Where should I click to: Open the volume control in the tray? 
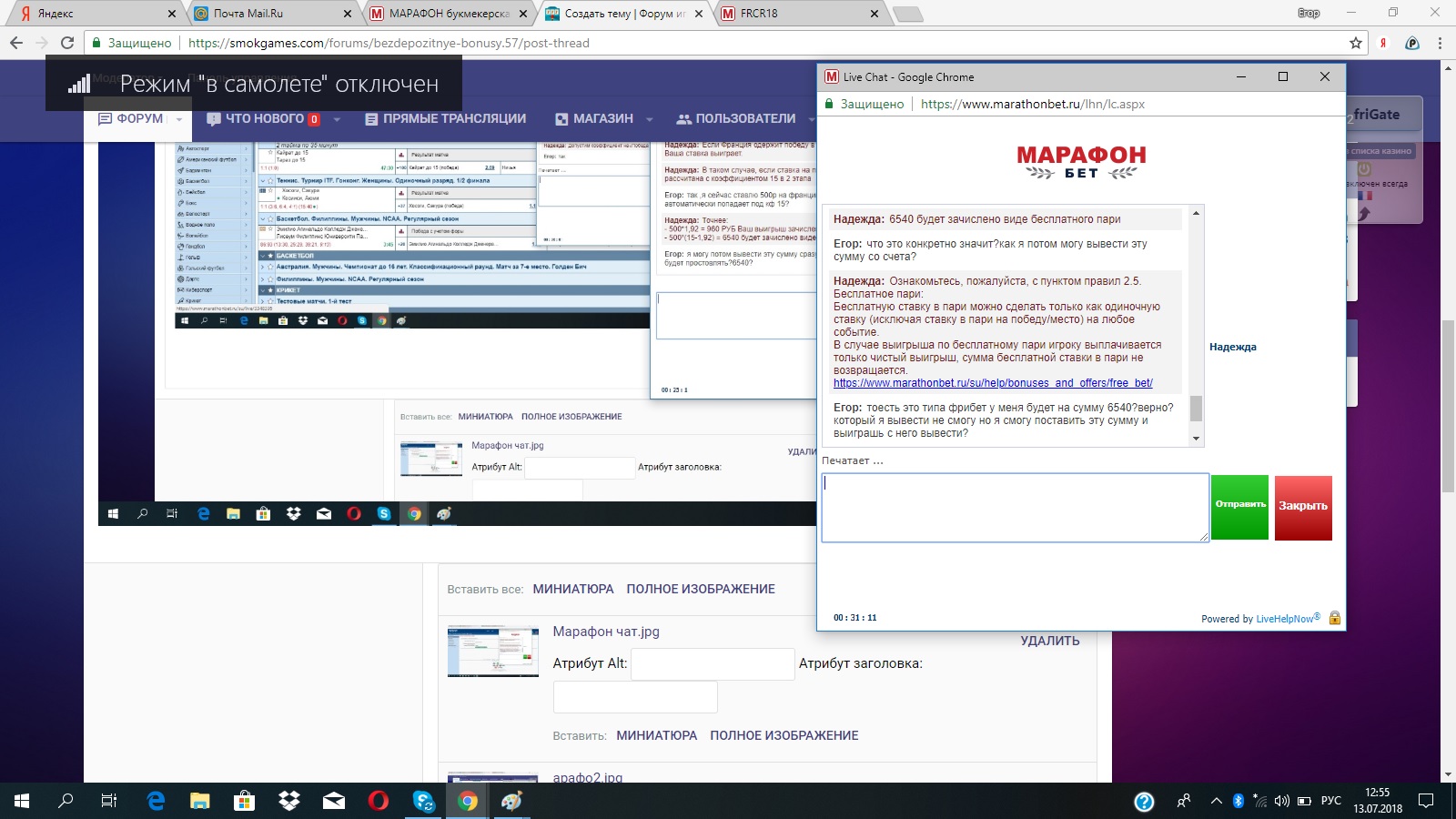(1282, 801)
